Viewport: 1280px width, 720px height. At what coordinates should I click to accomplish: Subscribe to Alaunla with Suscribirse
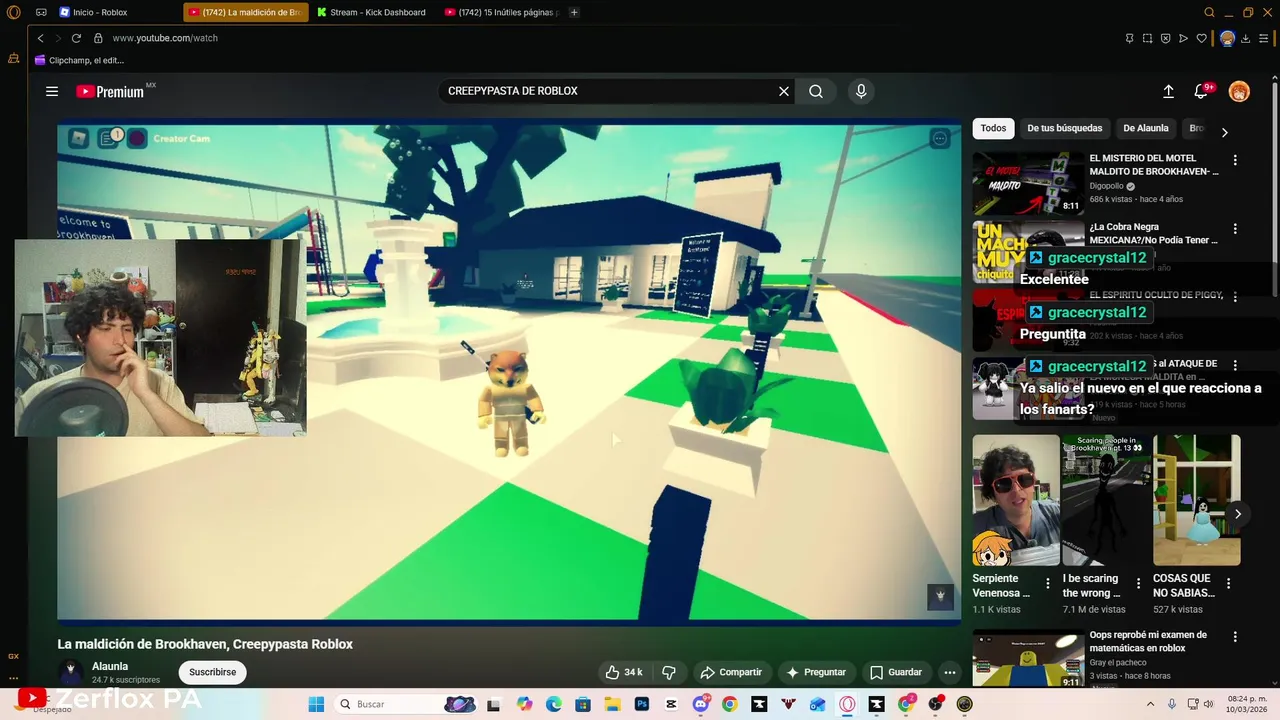(x=213, y=672)
